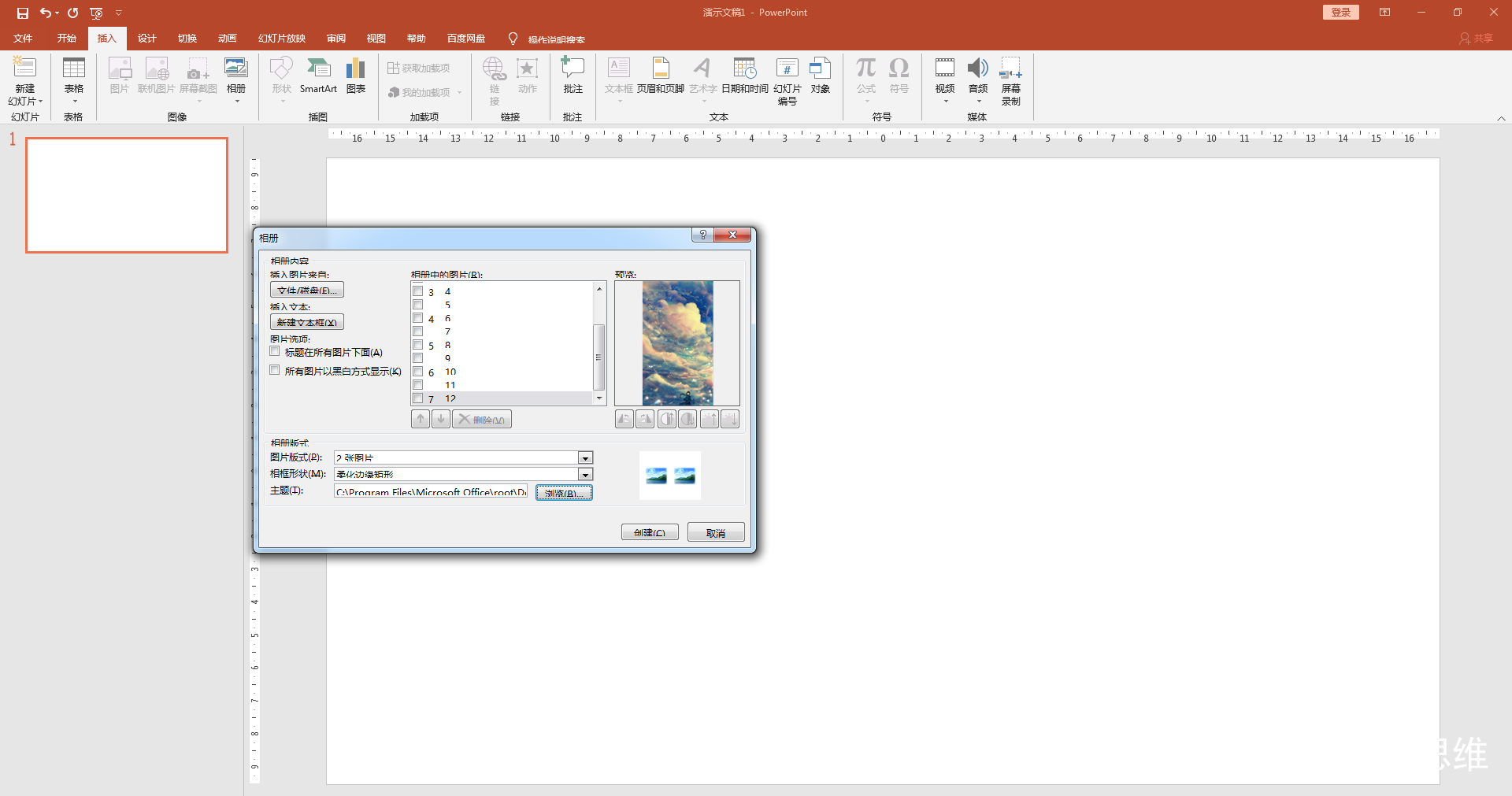Click the dialog help question mark

pos(702,235)
